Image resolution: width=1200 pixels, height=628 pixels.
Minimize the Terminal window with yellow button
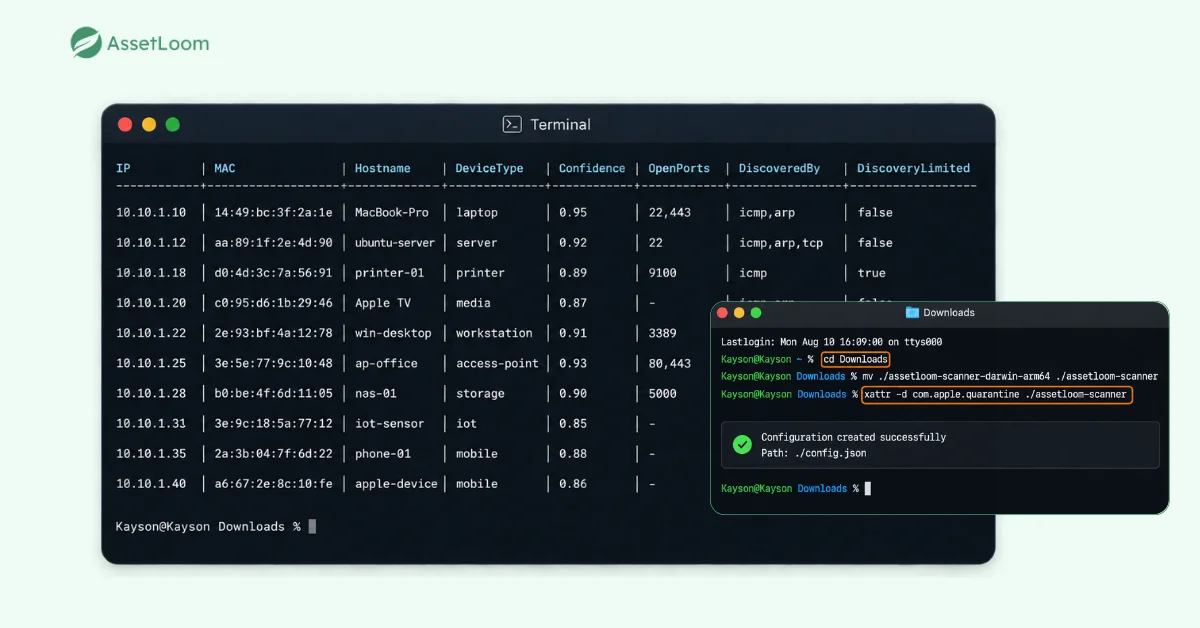tap(149, 125)
